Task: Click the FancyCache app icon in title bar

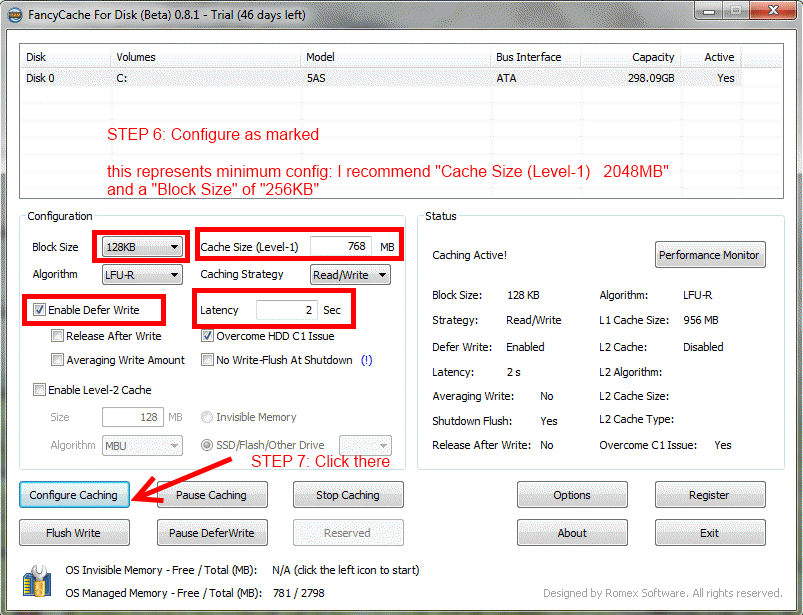Action: (x=15, y=15)
